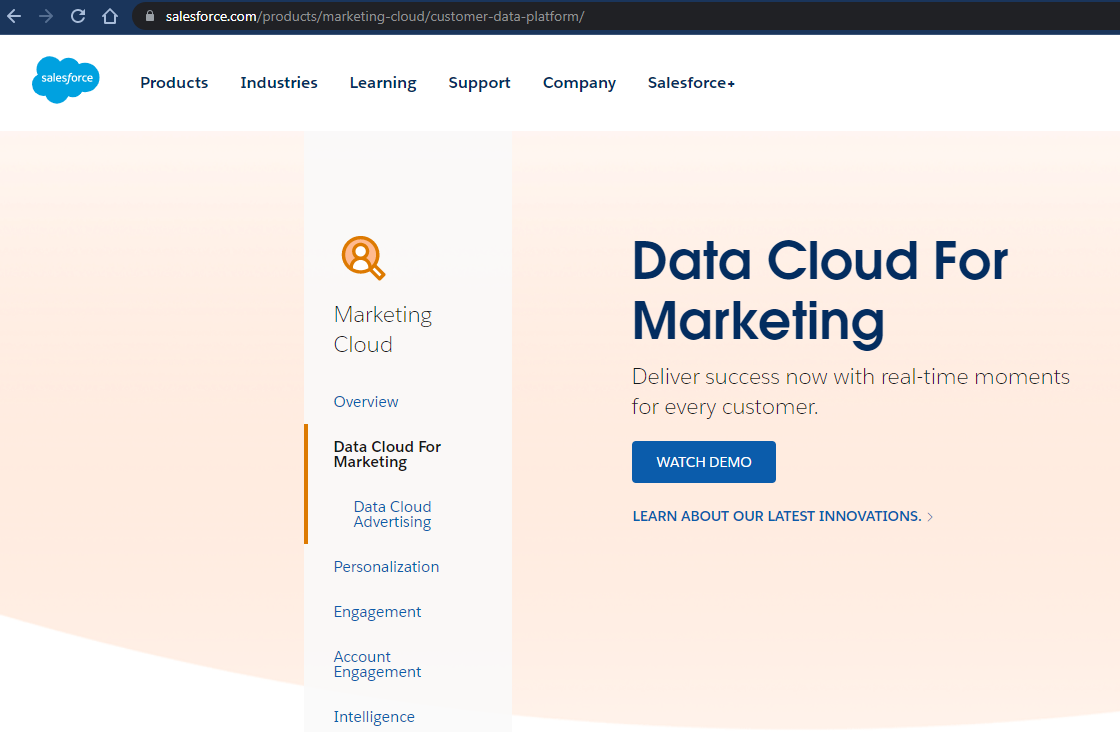Screen dimensions: 1120x732
Task: Open the Intelligence sidebar link
Action: click(374, 717)
